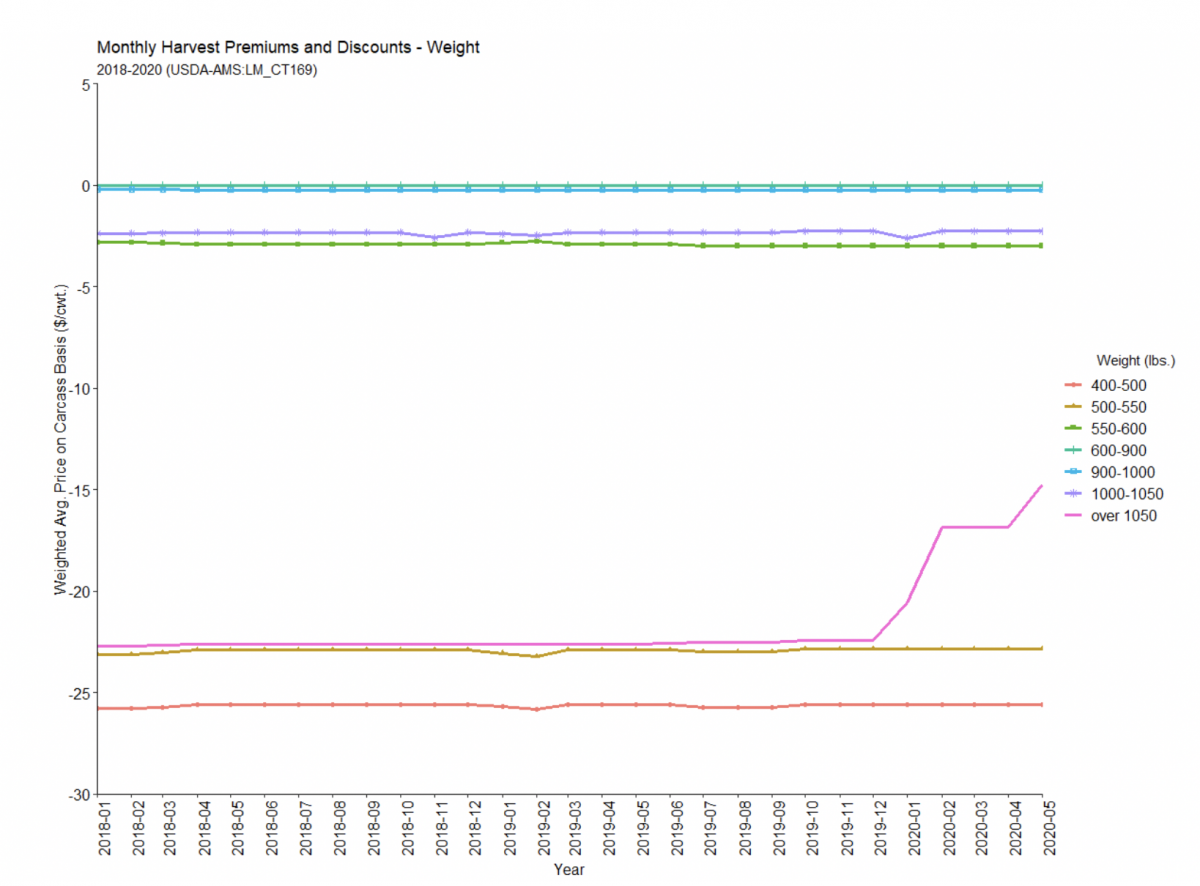This screenshot has width=1200, height=886.
Task: Click the 400-500 legend line swatch
Action: 1075,385
